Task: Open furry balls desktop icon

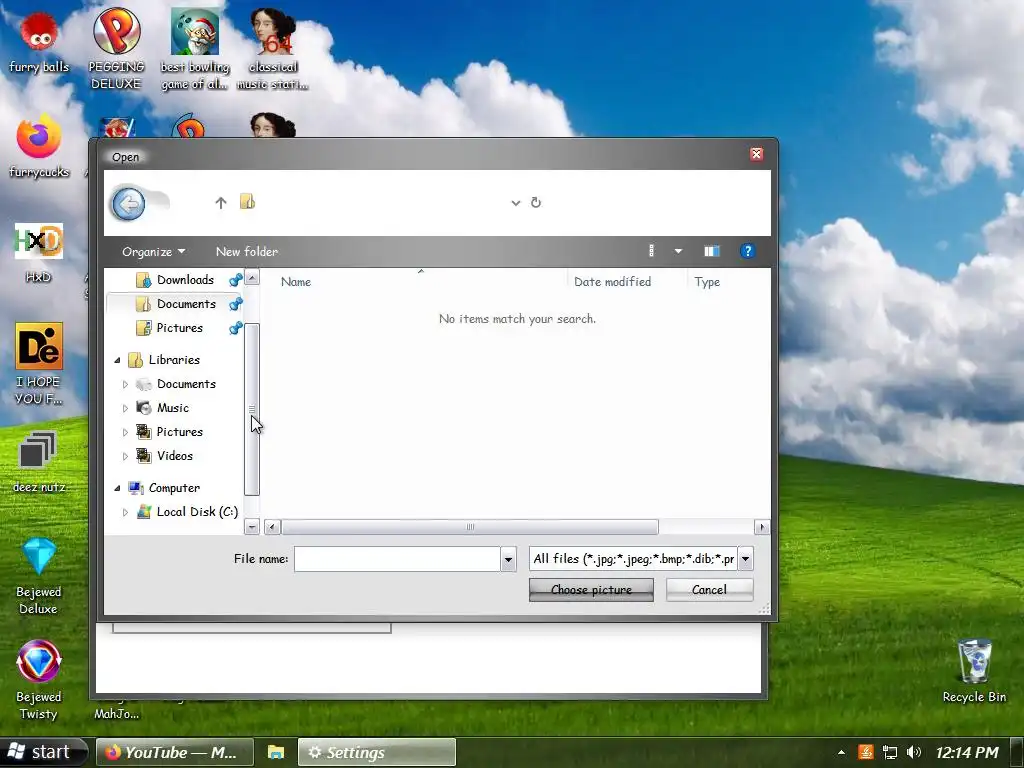Action: pyautogui.click(x=39, y=42)
